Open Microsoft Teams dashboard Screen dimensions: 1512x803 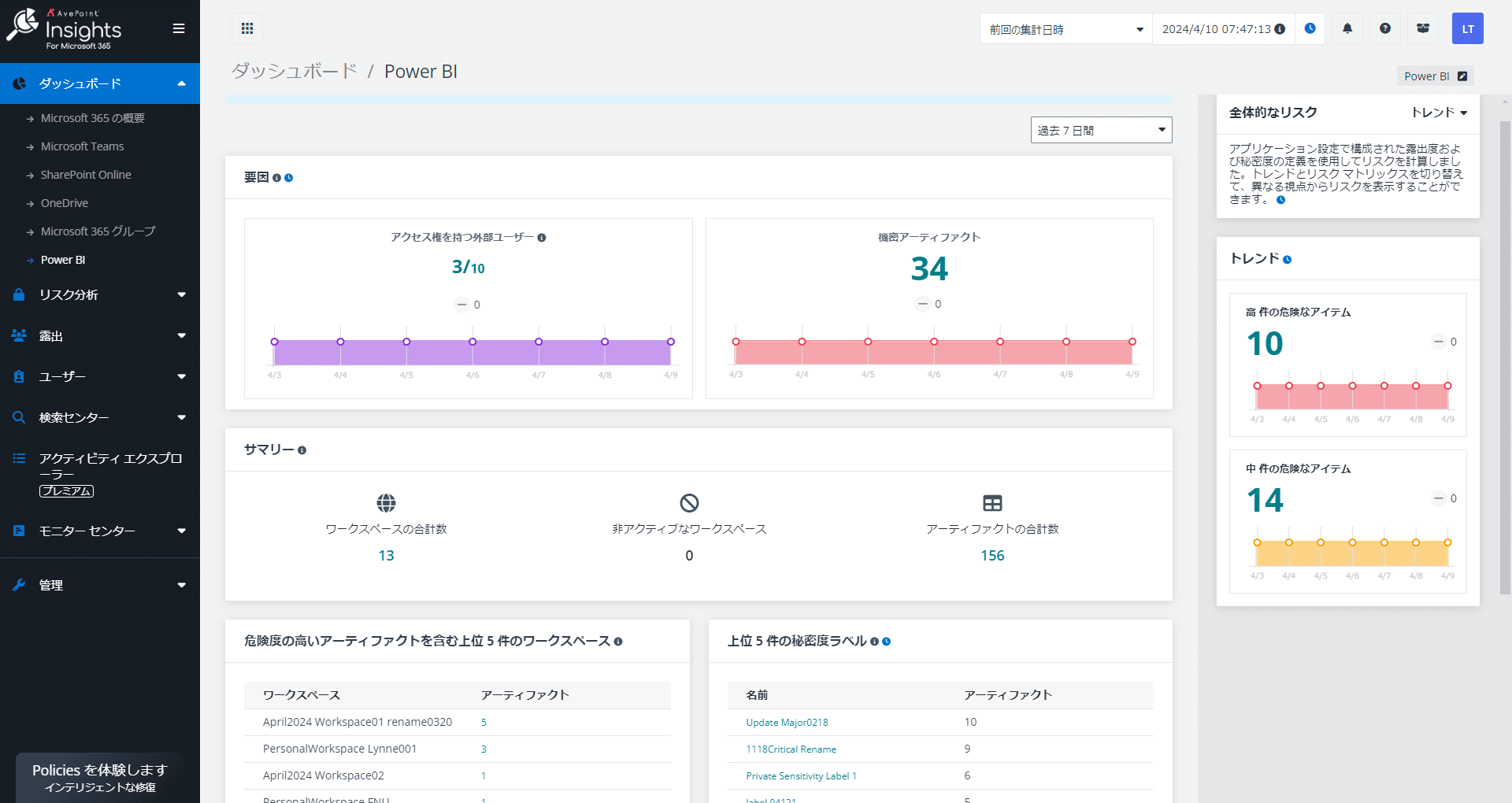(x=82, y=146)
